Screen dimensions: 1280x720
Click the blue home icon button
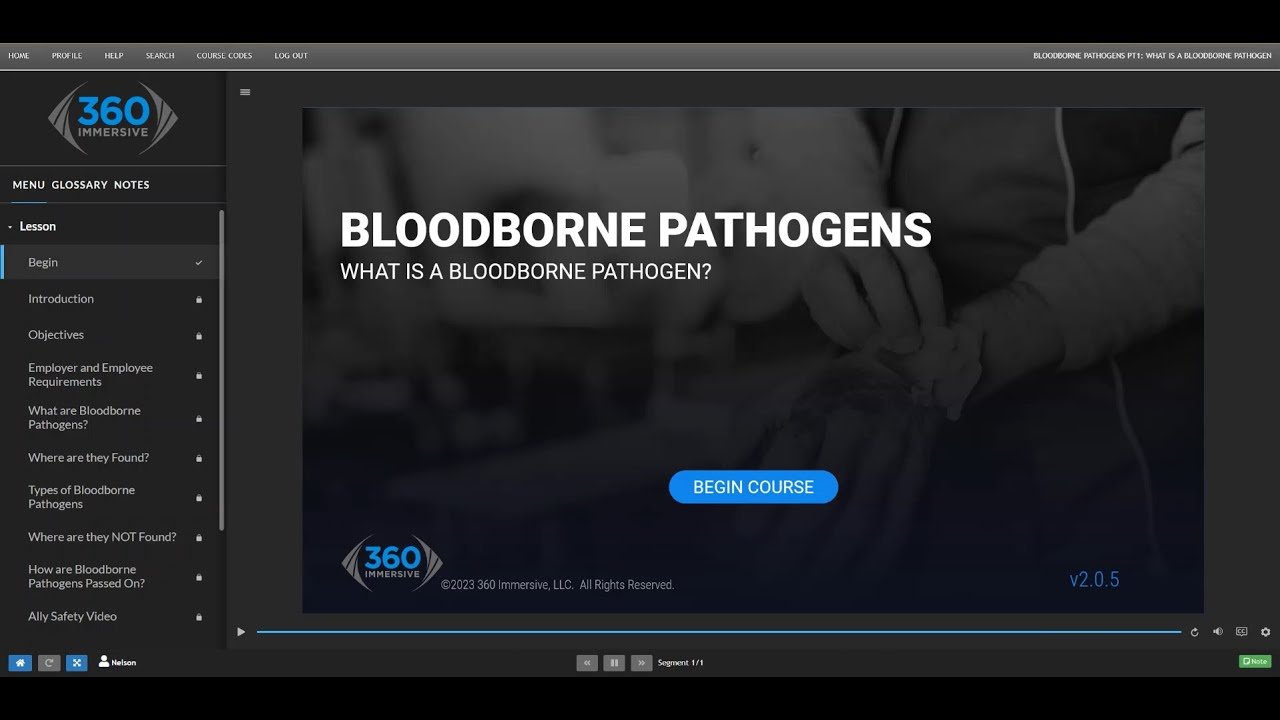click(x=20, y=662)
